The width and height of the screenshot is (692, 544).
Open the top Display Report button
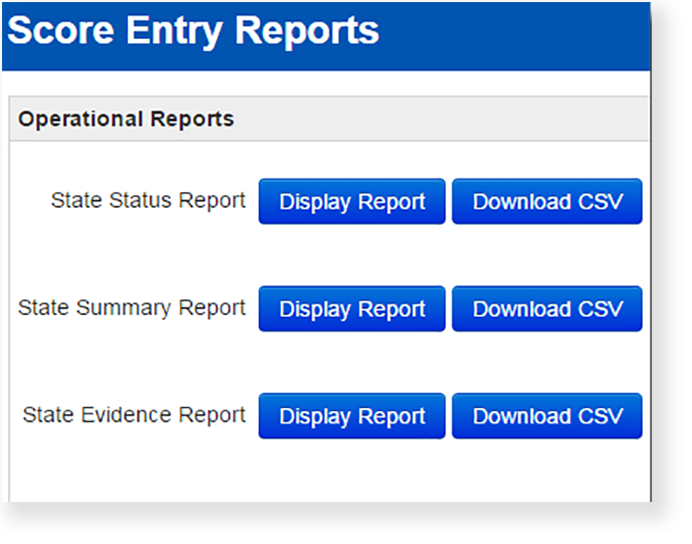point(352,202)
